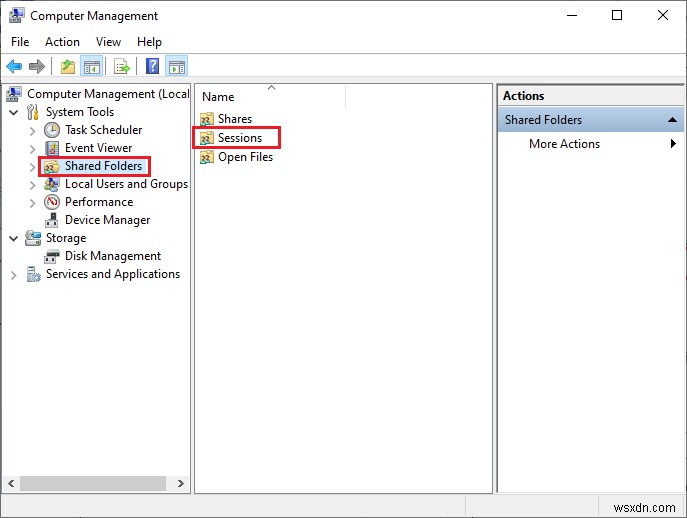Viewport: 687px width, 518px height.
Task: Click the Shares folder icon
Action: tap(207, 119)
